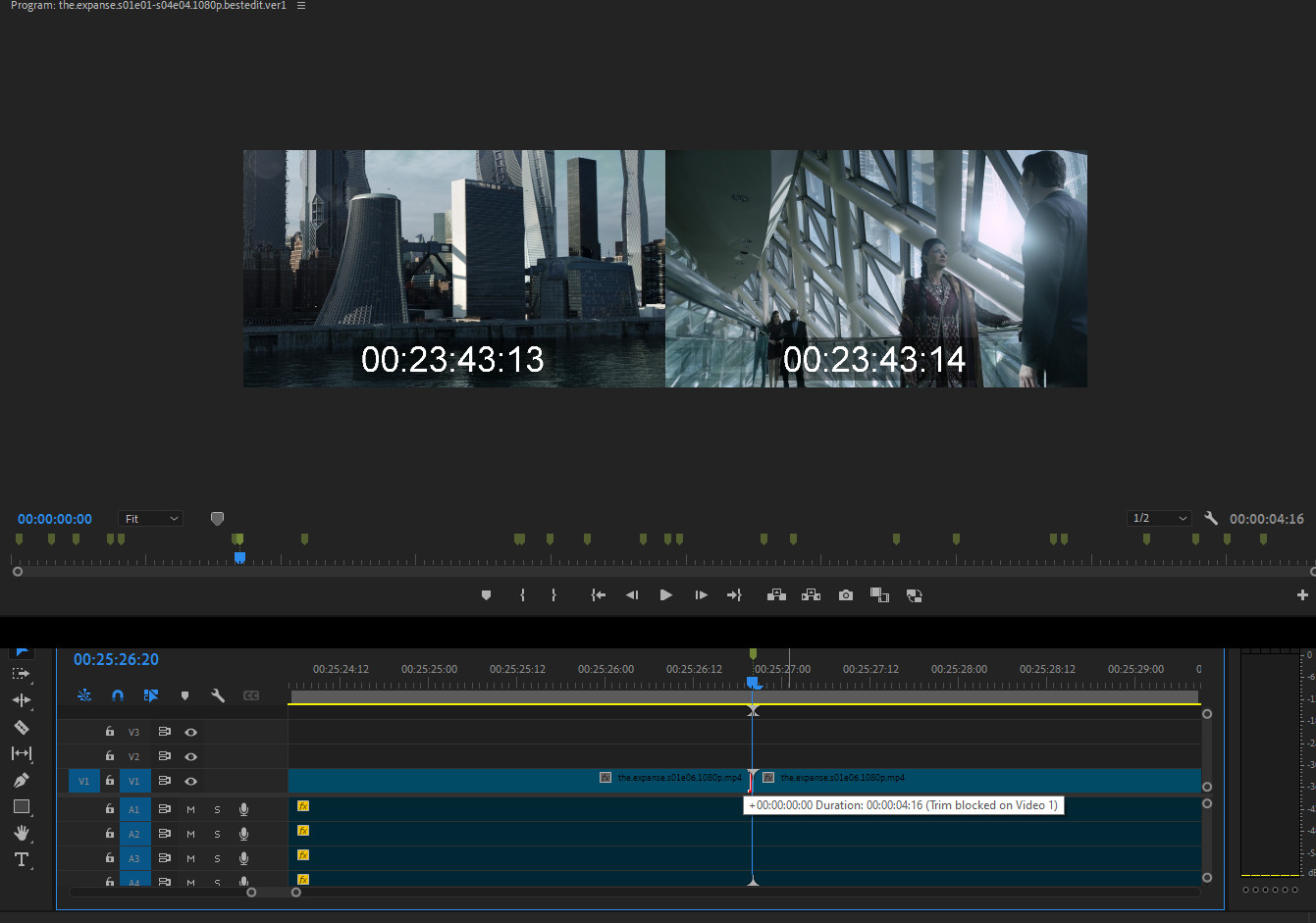The height and width of the screenshot is (923, 1316).
Task: Select the Hand tool
Action: 21,833
